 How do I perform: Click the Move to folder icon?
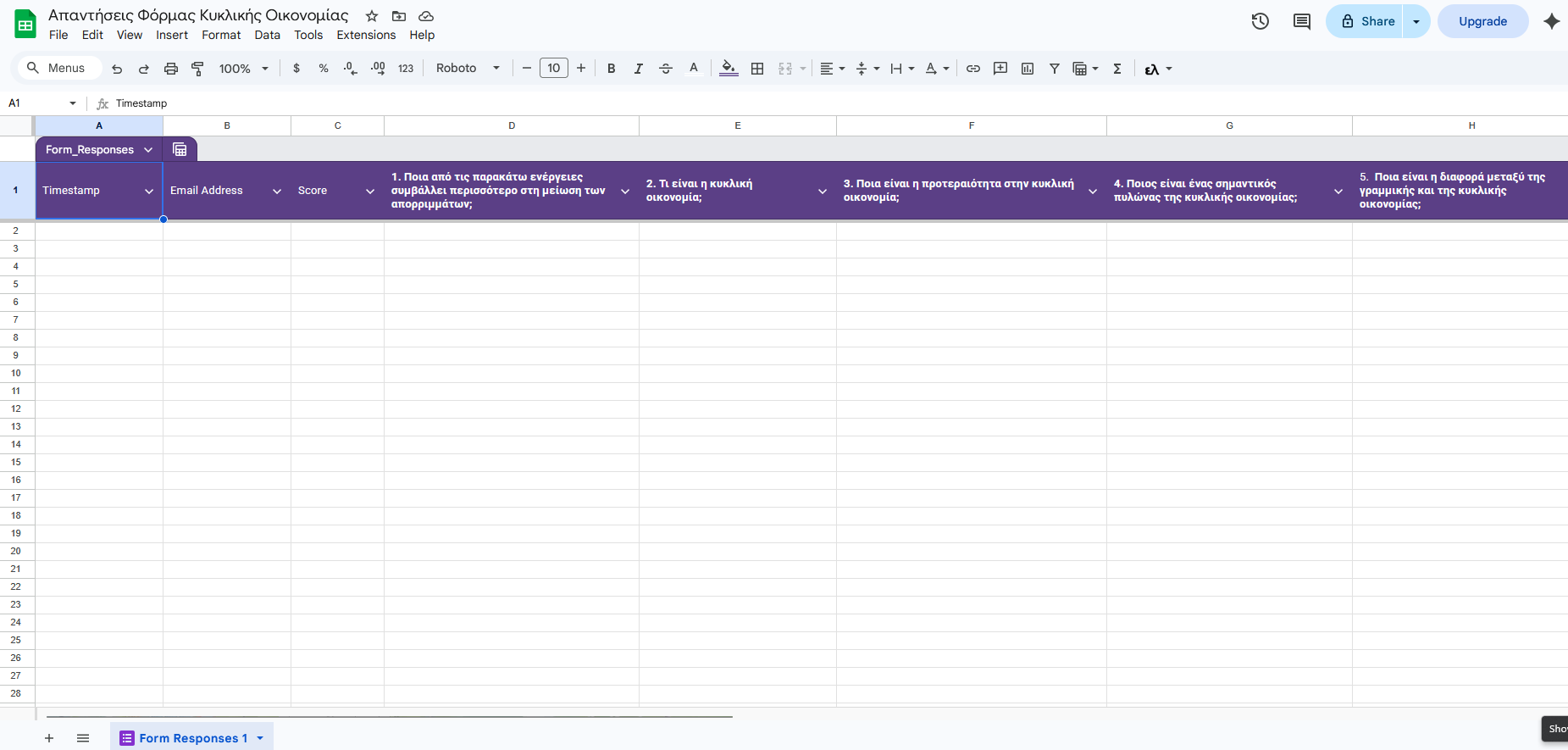pyautogui.click(x=399, y=16)
